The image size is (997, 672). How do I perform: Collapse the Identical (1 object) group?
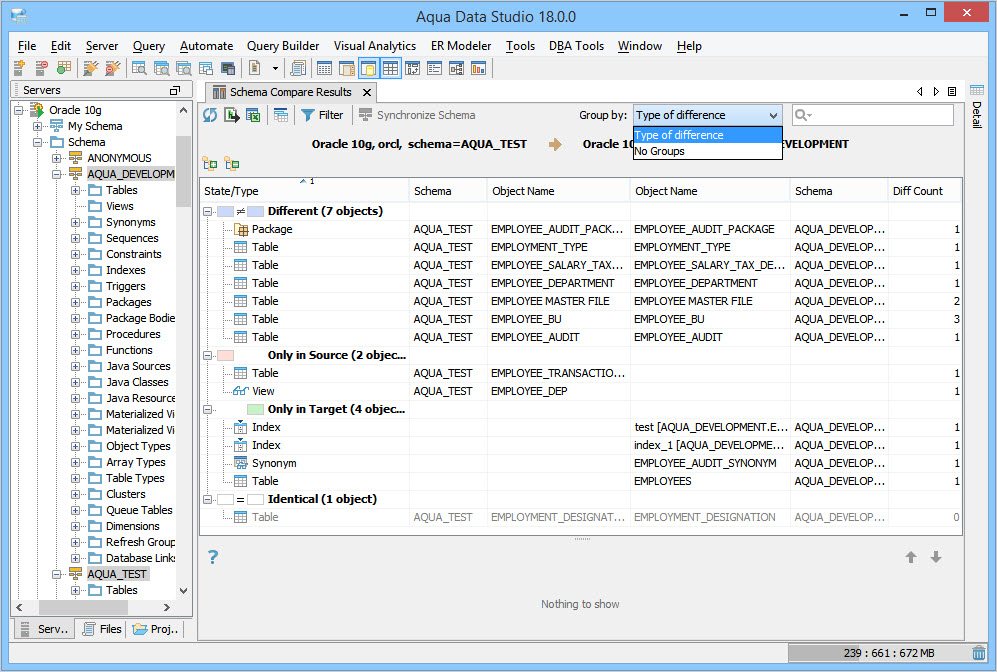(x=207, y=500)
